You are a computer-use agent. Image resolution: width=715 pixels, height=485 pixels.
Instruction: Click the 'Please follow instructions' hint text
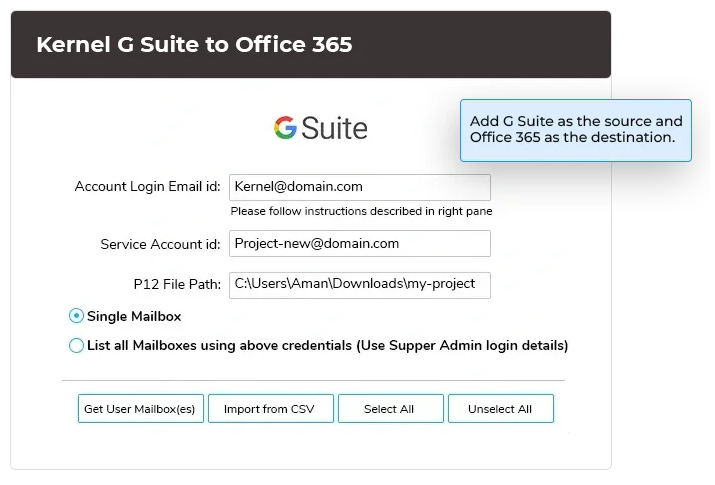[361, 211]
